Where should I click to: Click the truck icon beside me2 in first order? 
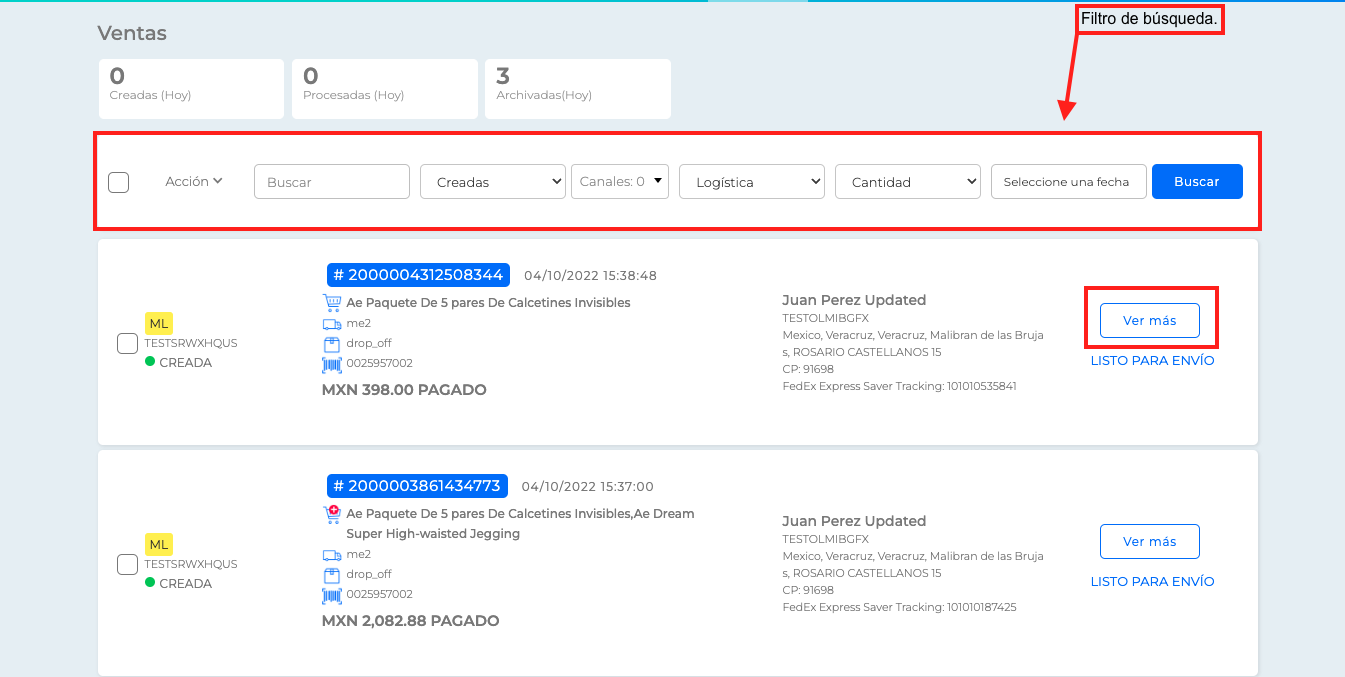[332, 324]
